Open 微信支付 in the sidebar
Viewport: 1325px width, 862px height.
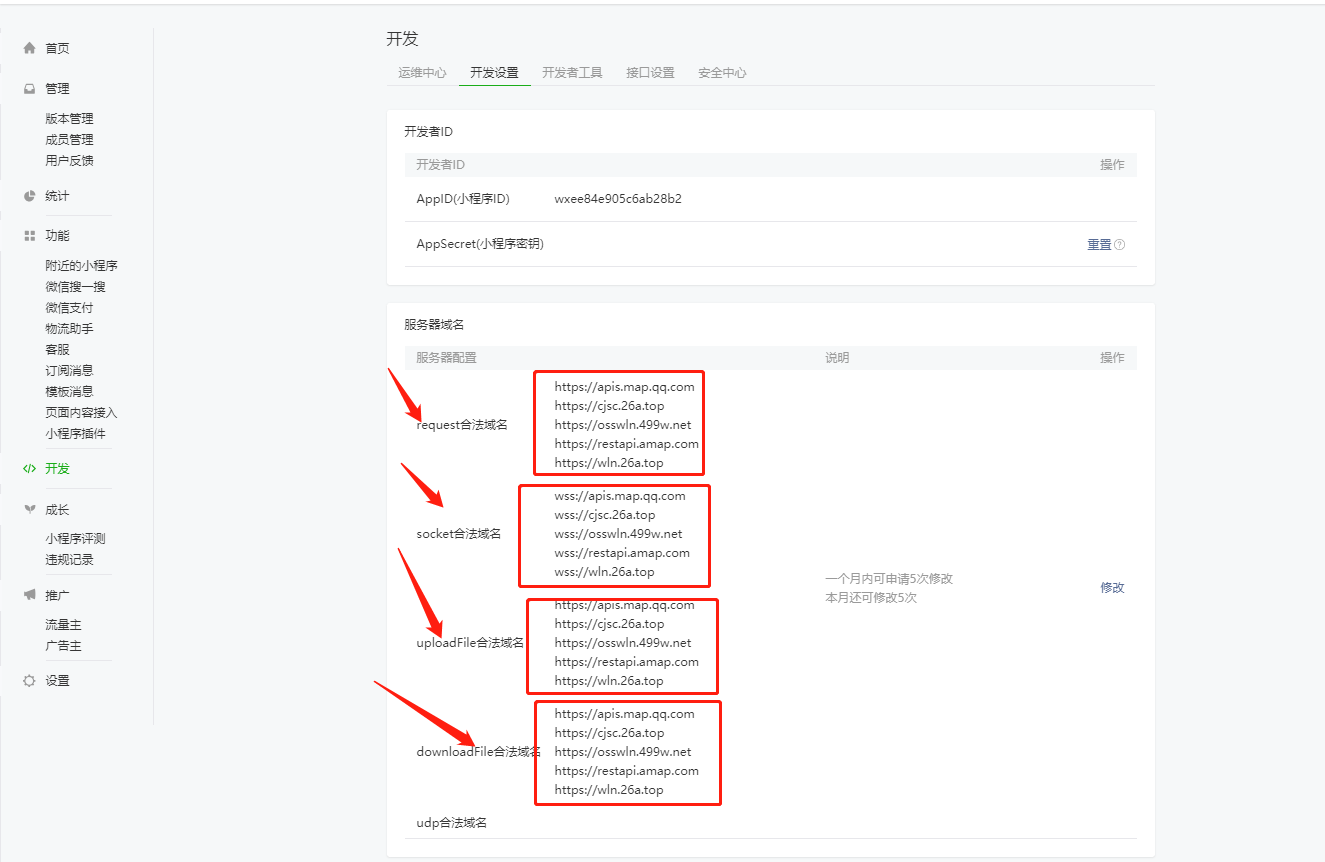[x=69, y=308]
